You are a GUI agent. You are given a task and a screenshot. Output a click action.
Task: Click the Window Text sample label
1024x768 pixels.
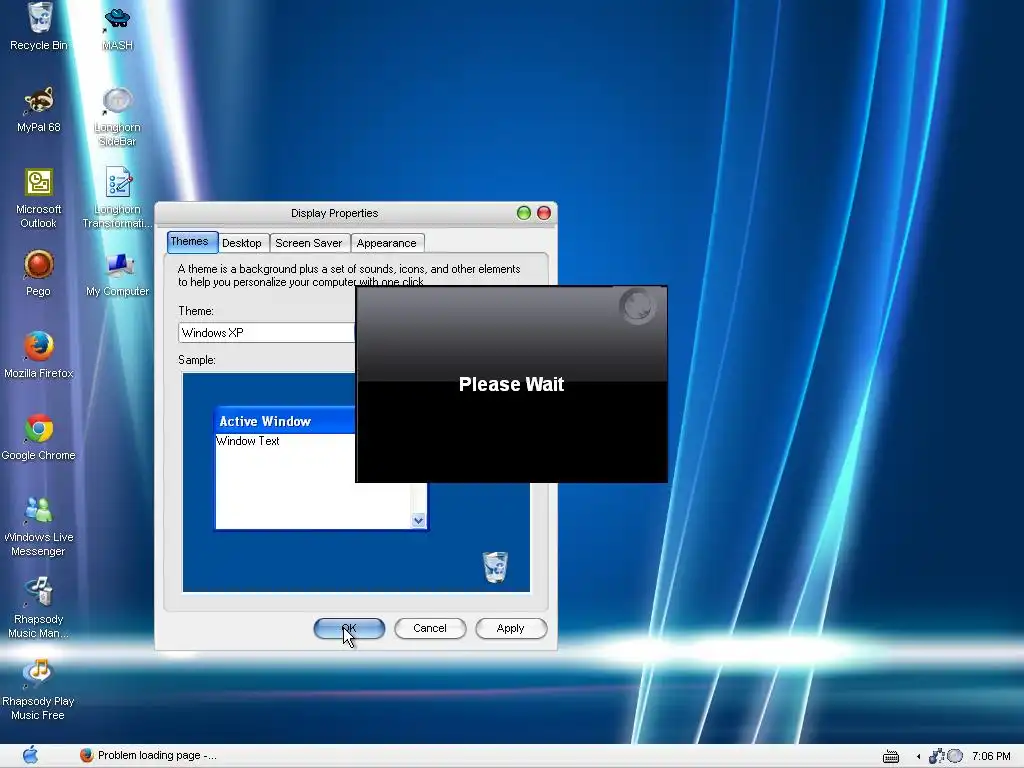click(x=248, y=441)
